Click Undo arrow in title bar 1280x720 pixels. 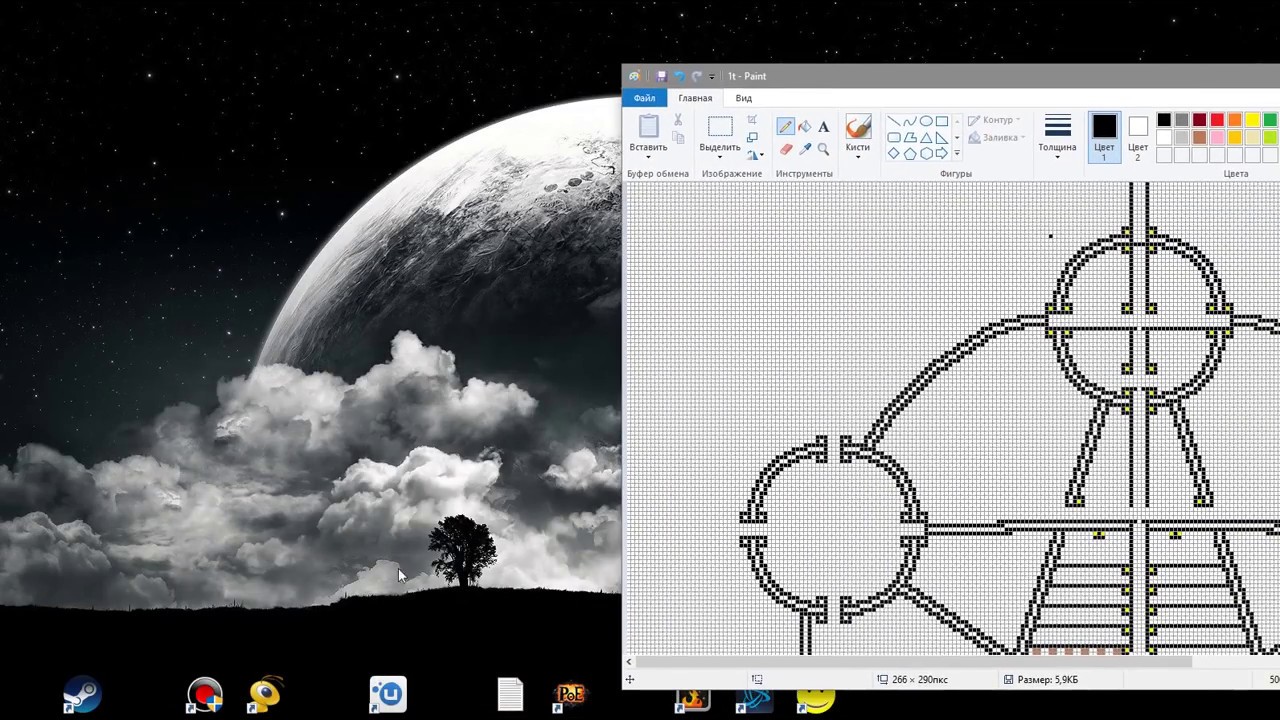(679, 76)
